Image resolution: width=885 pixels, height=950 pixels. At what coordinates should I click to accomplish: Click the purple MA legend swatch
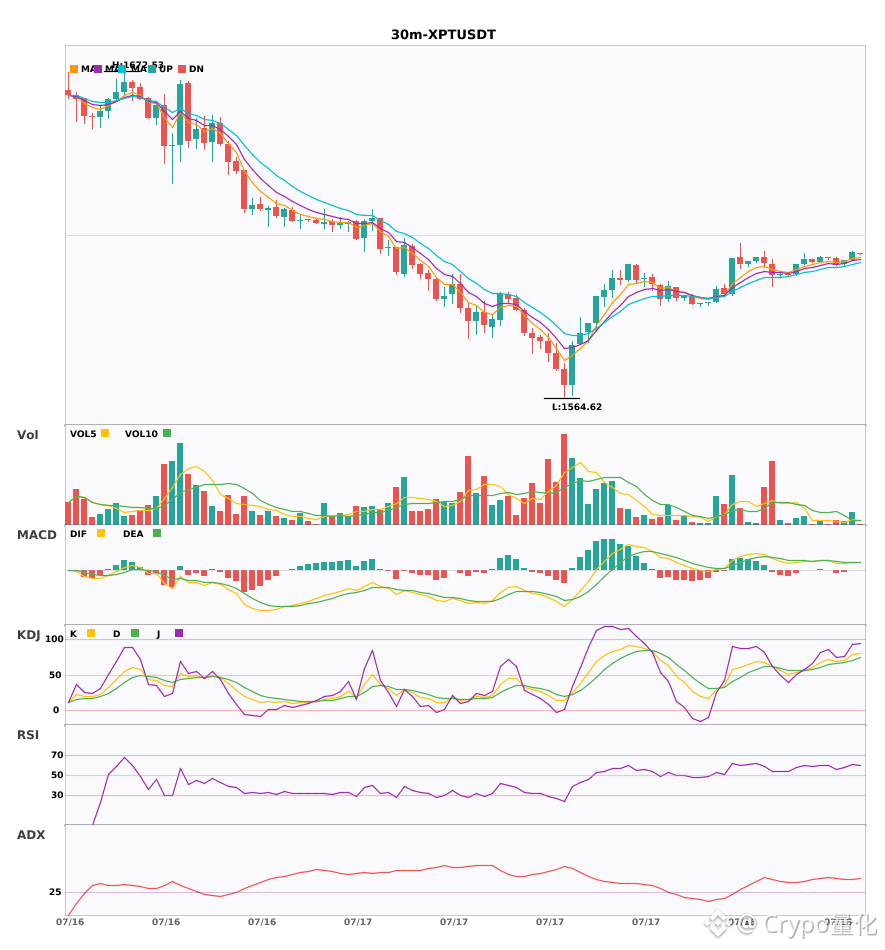point(98,69)
